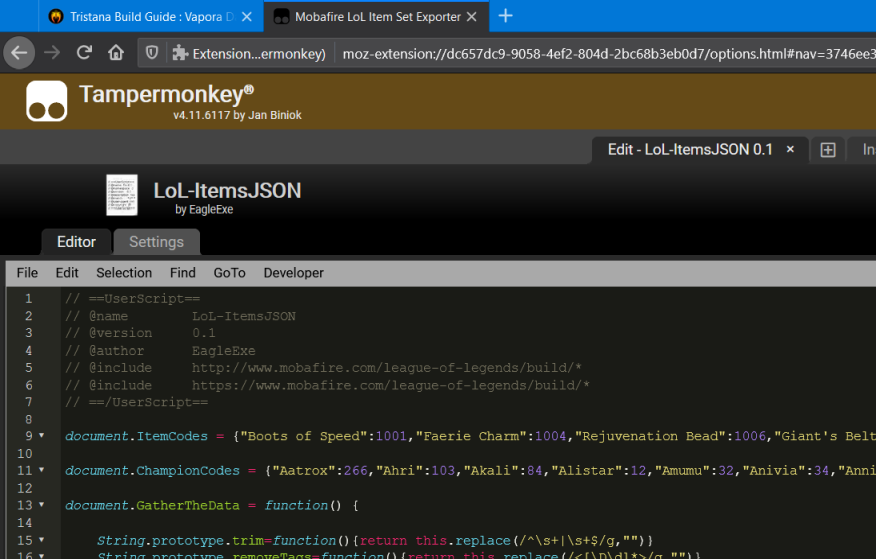Create a new script with plus icon
This screenshot has width=876, height=559.
(827, 150)
